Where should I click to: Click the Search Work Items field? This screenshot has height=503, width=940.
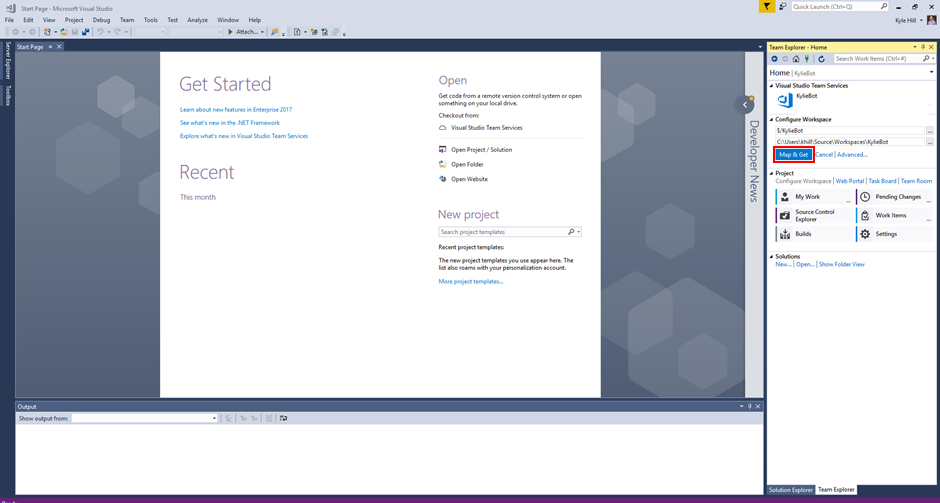pos(884,59)
